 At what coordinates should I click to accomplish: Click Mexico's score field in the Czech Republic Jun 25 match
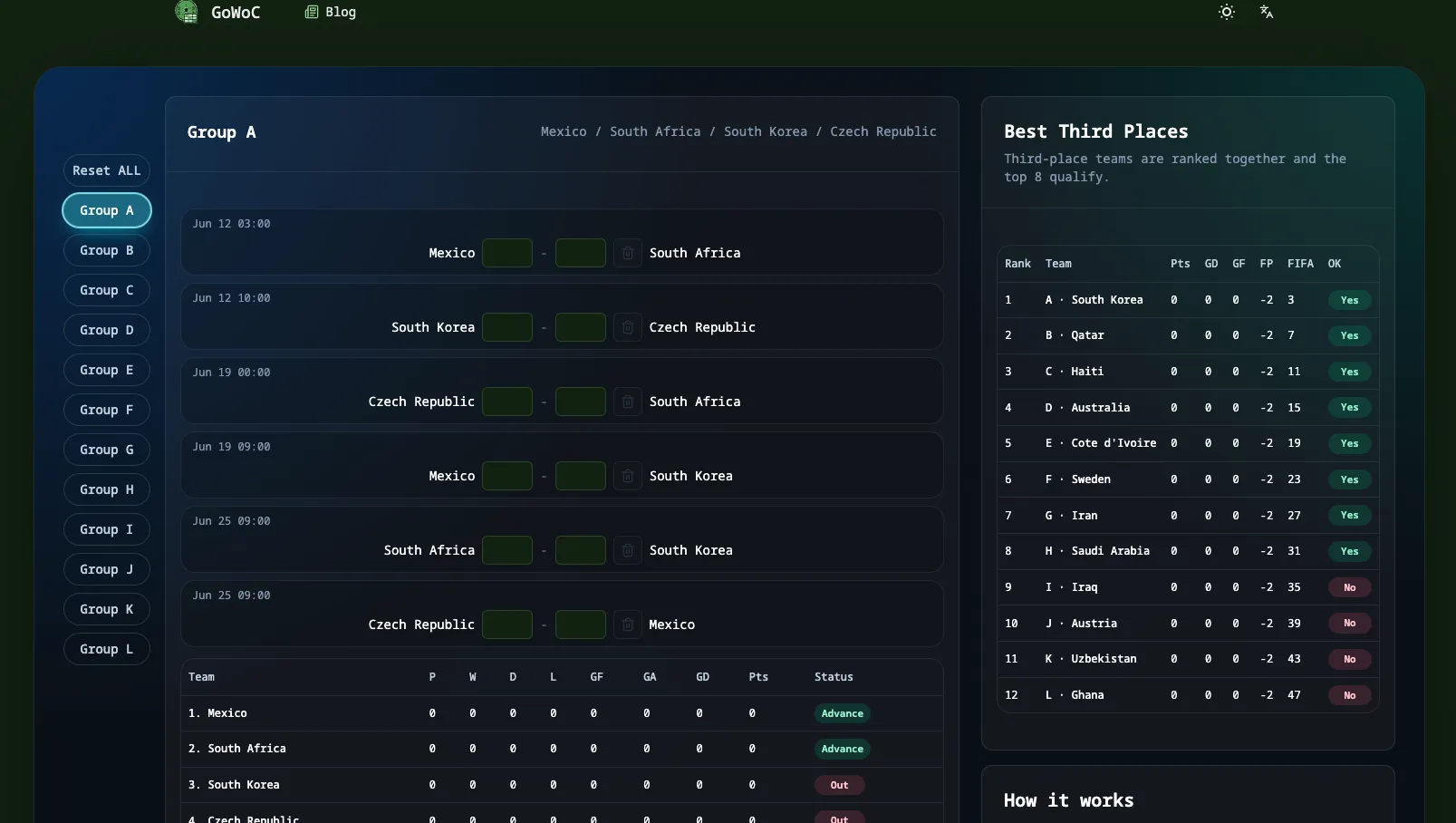(x=580, y=625)
